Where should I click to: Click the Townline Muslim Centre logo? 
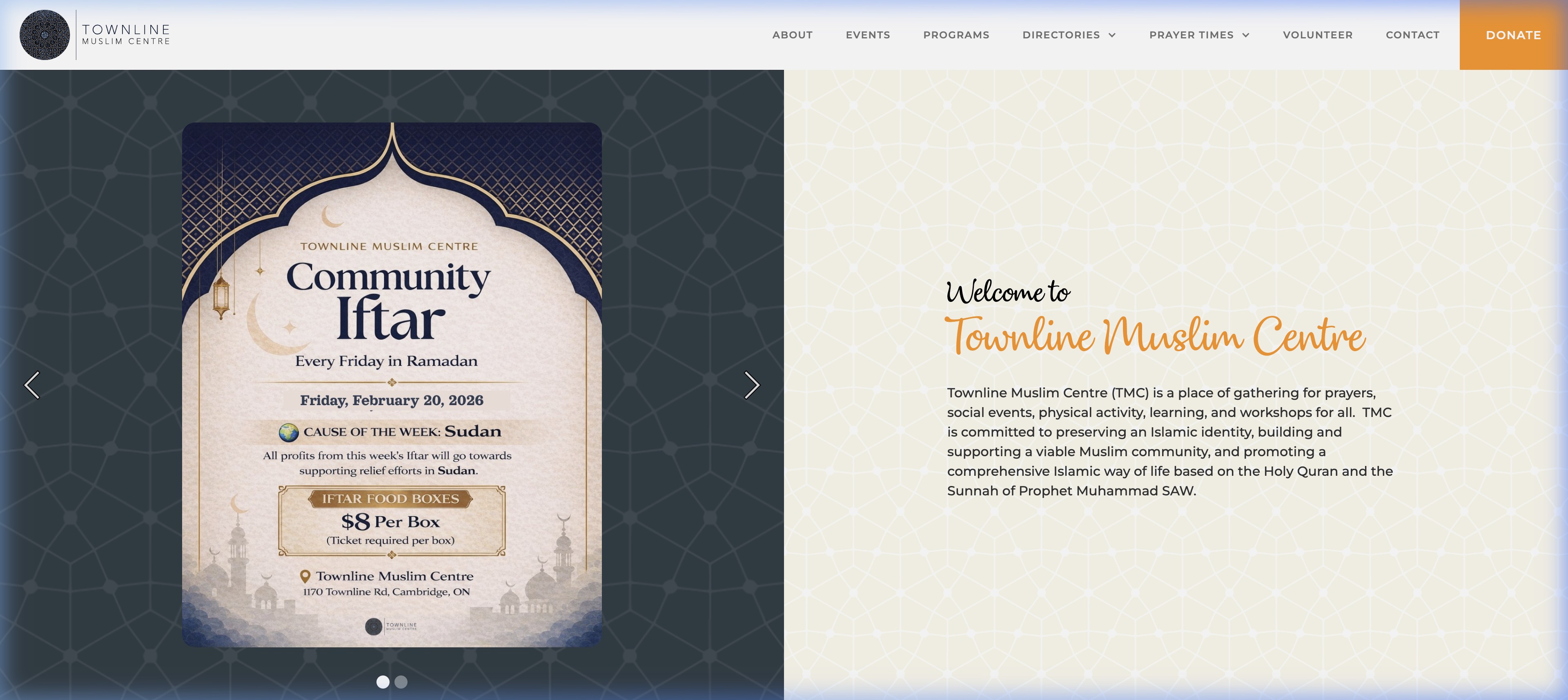pyautogui.click(x=46, y=35)
